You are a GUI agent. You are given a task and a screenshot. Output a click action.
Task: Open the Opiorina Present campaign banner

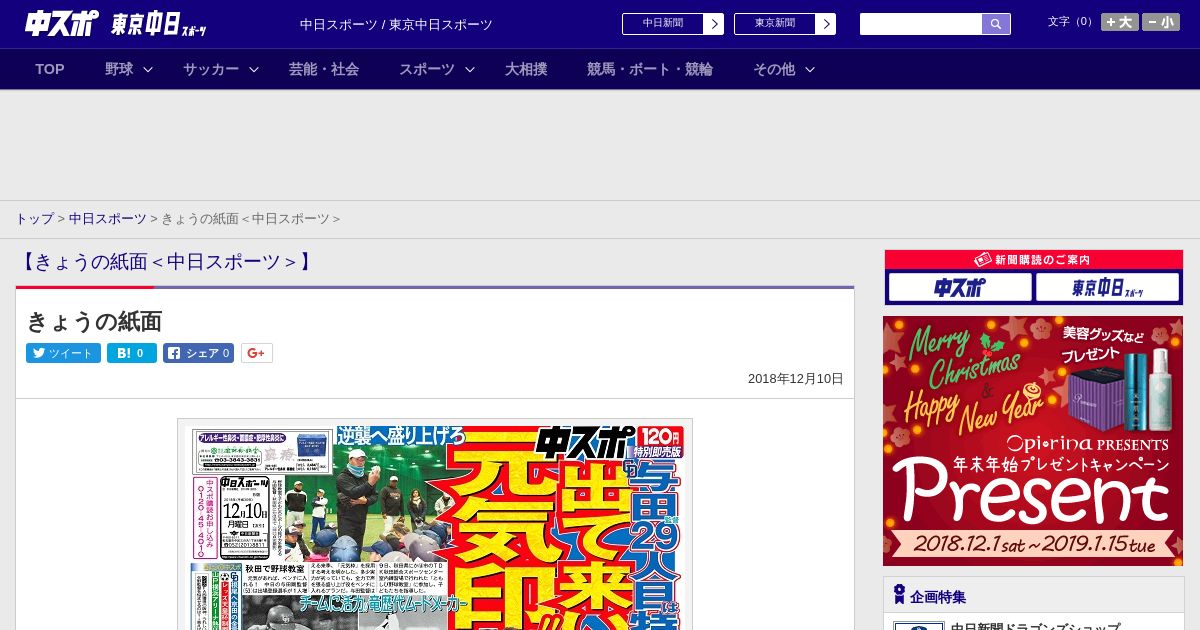1033,441
